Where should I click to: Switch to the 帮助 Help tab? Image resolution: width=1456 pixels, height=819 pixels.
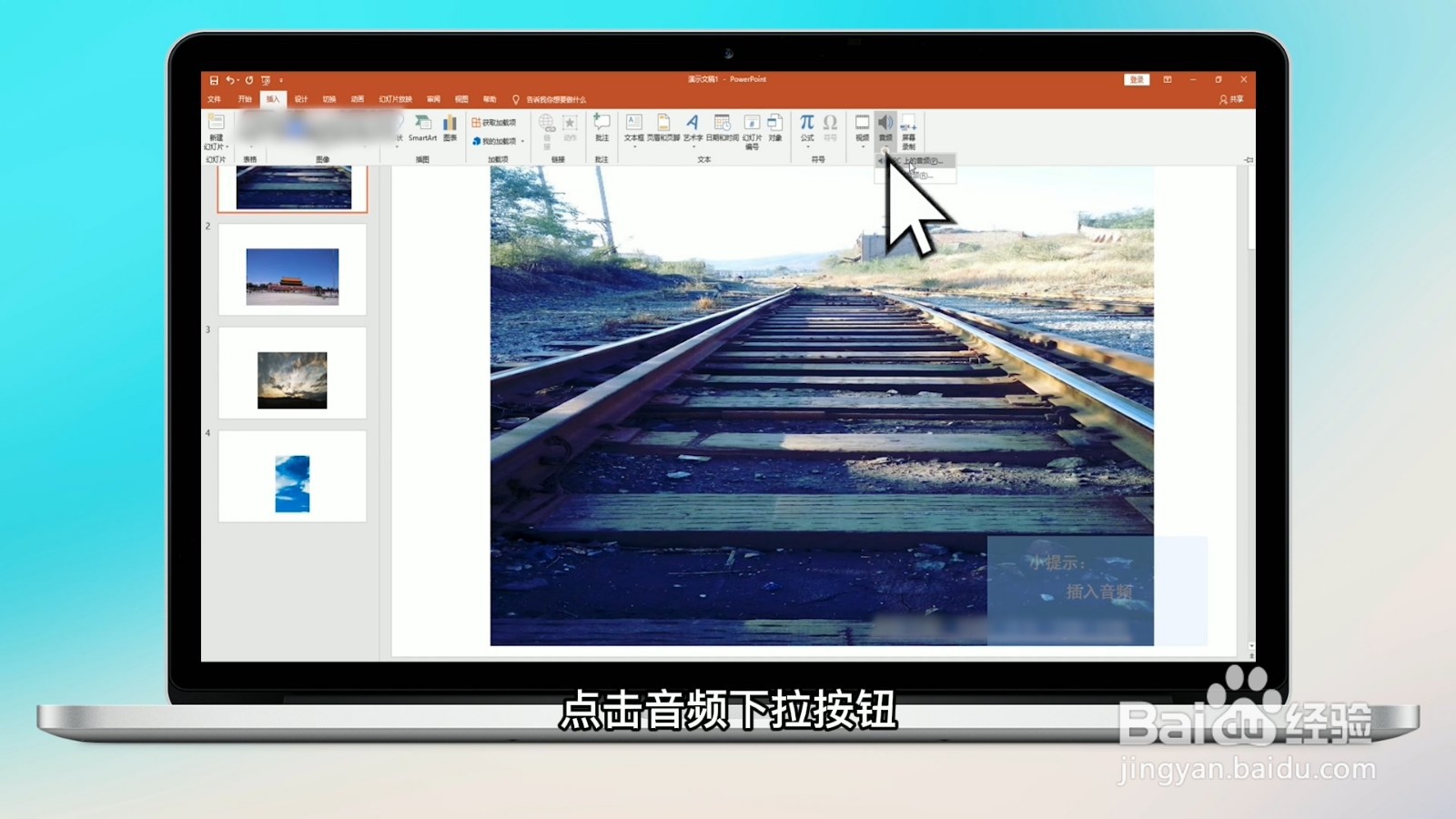[490, 99]
